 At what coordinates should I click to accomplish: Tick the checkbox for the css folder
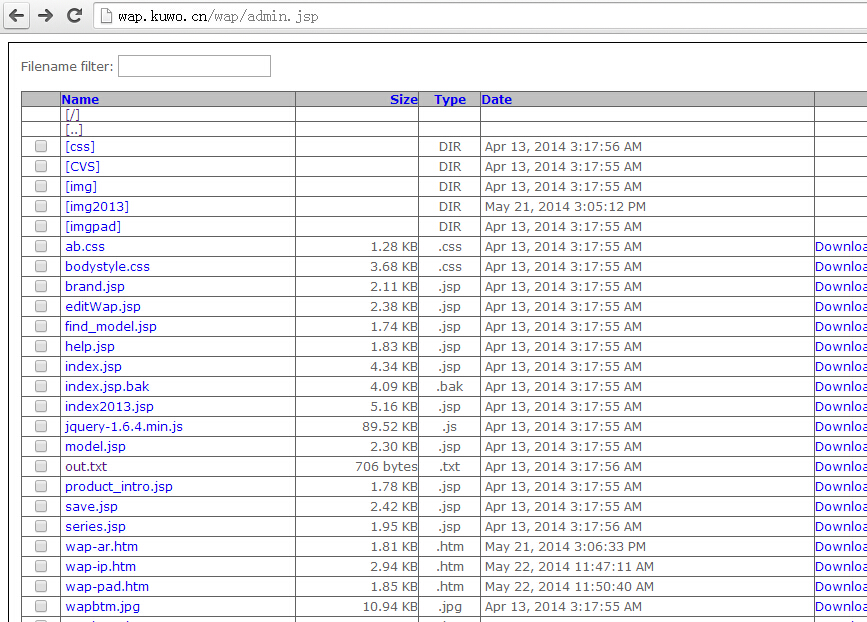pyautogui.click(x=41, y=146)
